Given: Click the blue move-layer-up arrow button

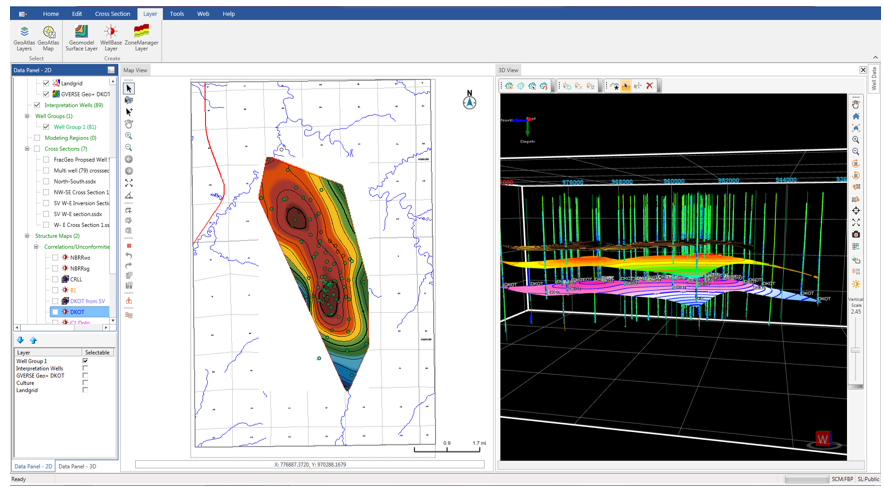Looking at the screenshot, I should (x=33, y=340).
